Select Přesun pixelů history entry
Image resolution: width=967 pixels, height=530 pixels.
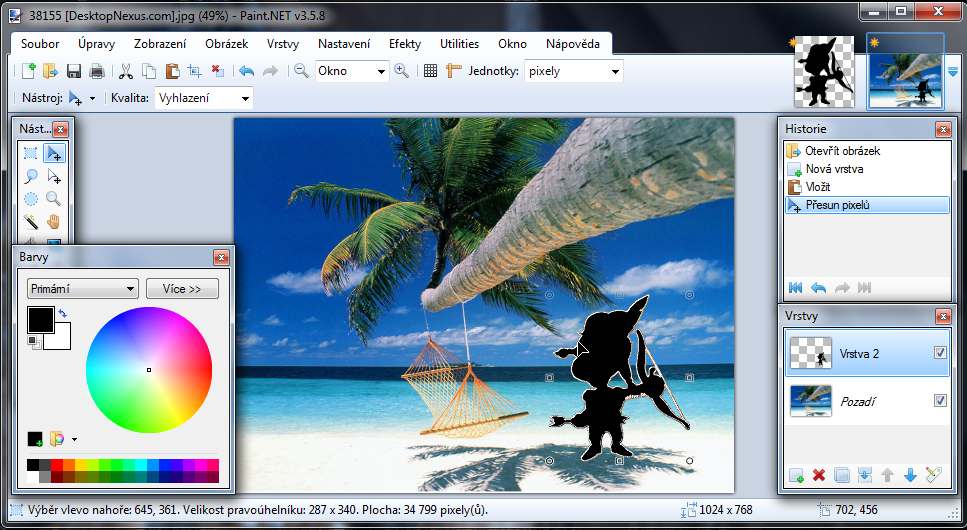click(868, 205)
